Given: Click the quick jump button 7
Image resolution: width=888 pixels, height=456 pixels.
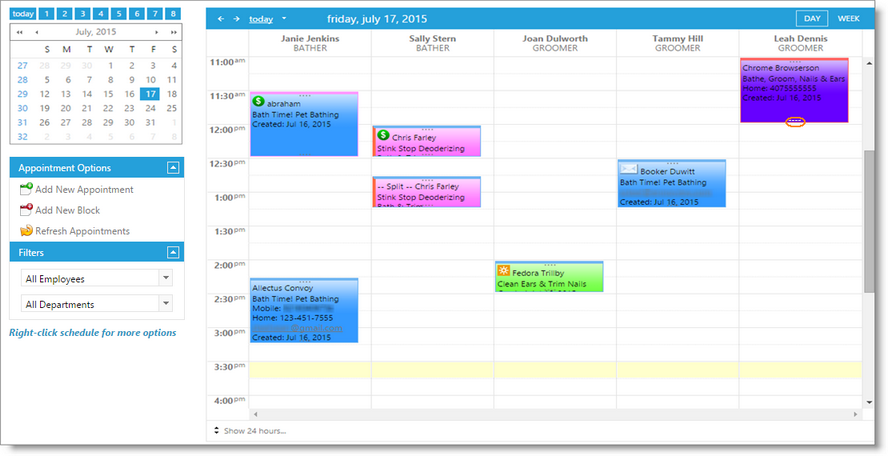Looking at the screenshot, I should pyautogui.click(x=155, y=14).
